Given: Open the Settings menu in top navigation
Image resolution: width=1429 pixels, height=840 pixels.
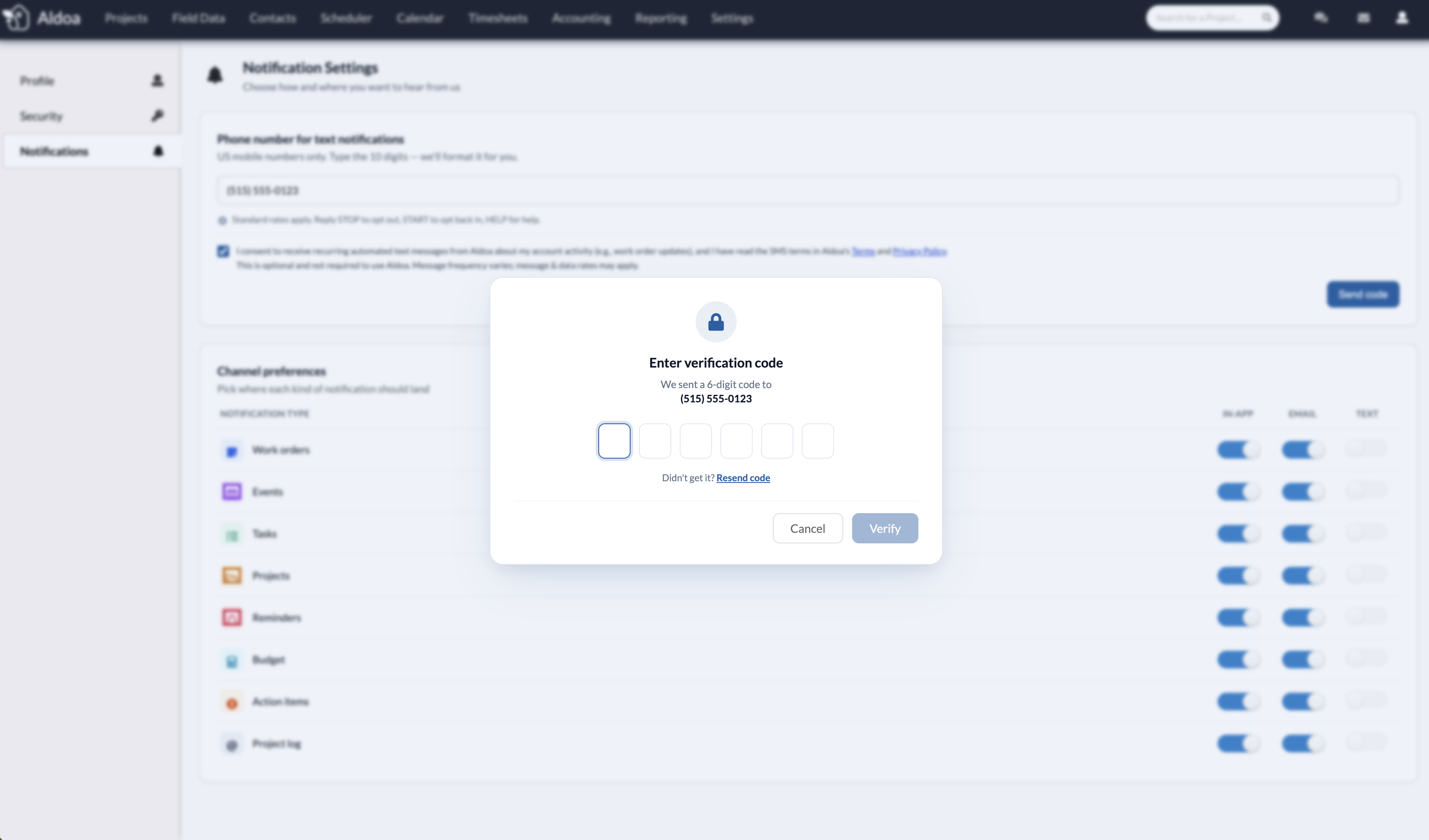Looking at the screenshot, I should (732, 18).
